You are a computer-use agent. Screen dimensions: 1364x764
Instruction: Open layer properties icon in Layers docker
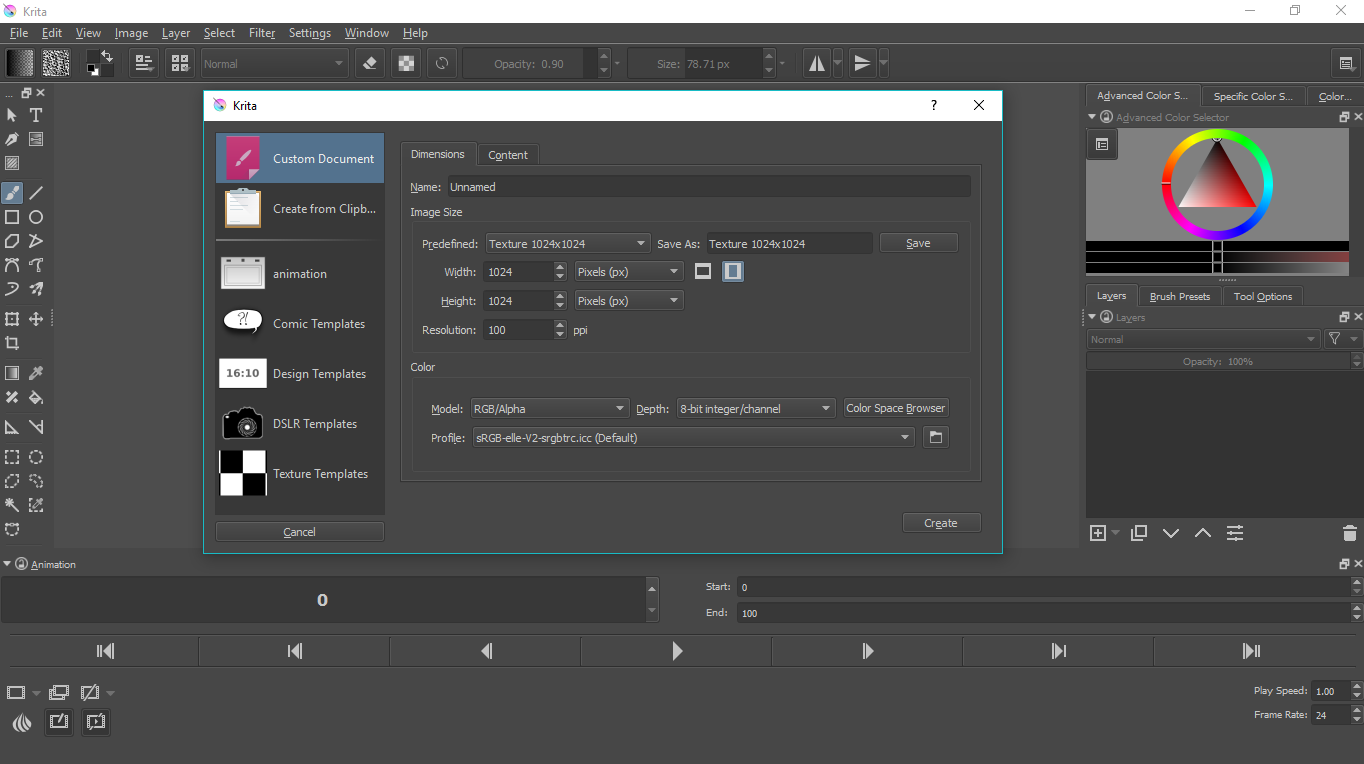click(x=1235, y=533)
